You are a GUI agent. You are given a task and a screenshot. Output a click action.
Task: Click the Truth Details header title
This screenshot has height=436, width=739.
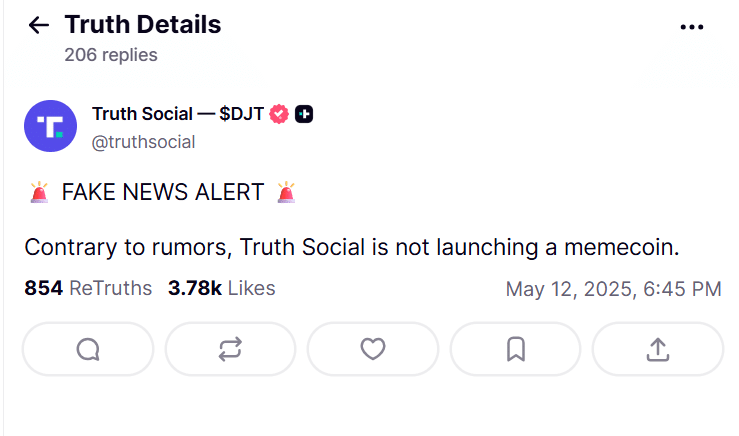pyautogui.click(x=143, y=25)
